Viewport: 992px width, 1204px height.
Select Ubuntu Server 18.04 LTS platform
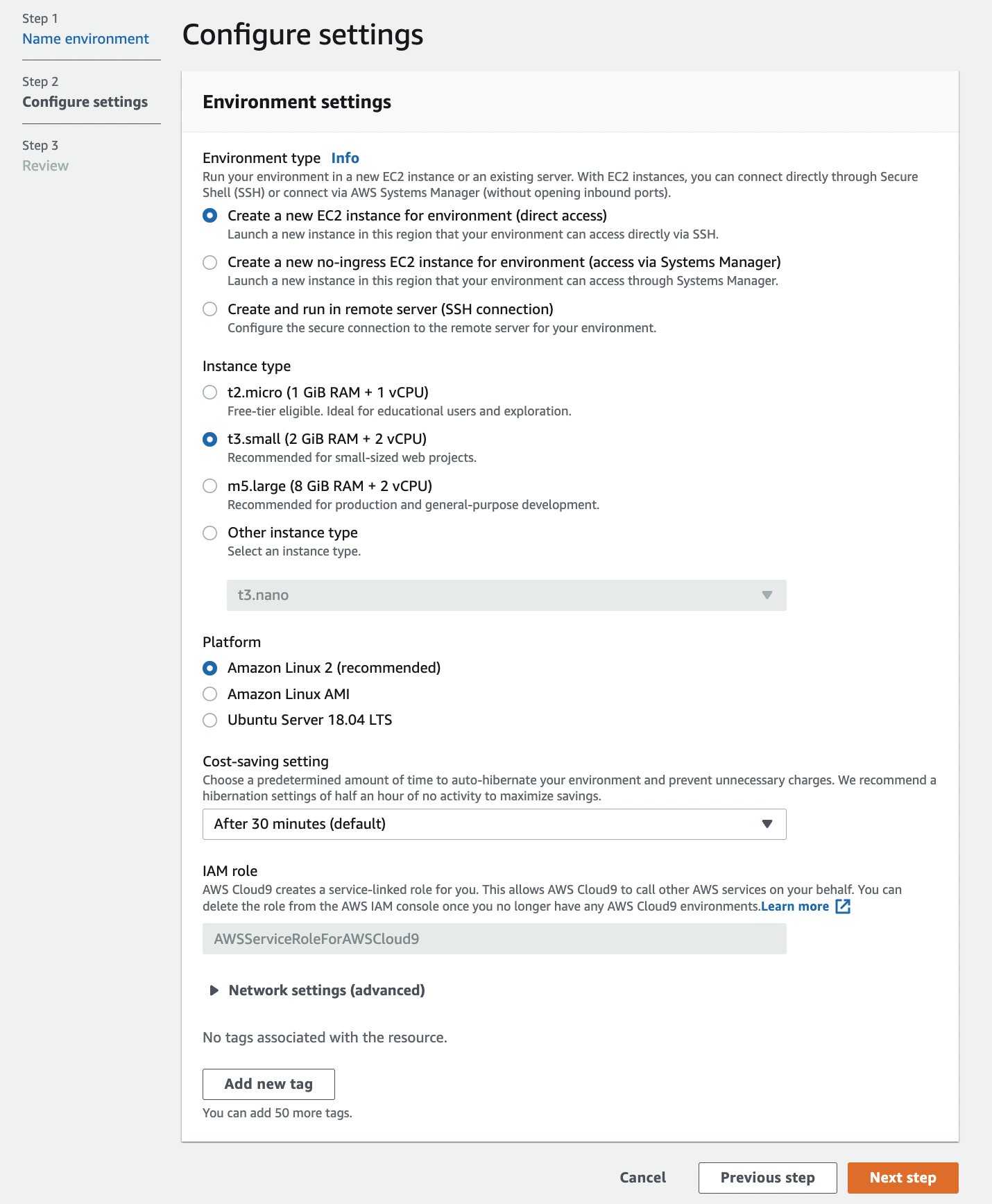pyautogui.click(x=209, y=720)
